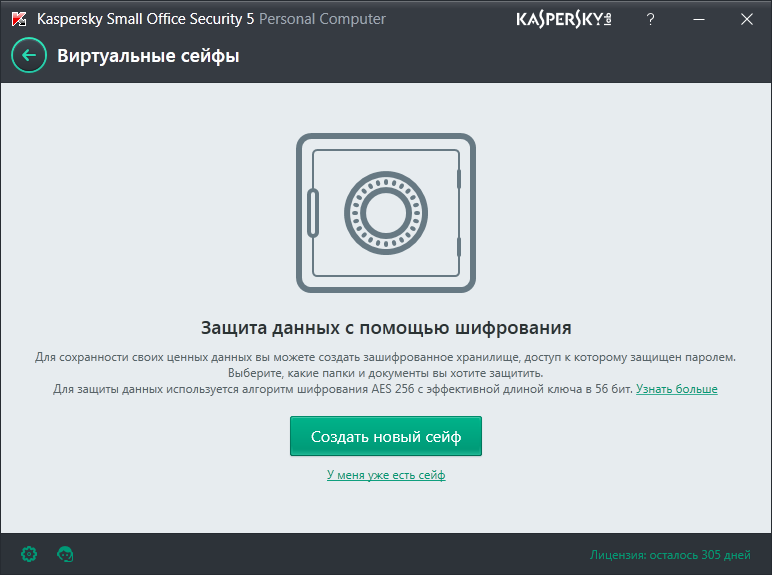This screenshot has height=575, width=772.
Task: Minimize the Kaspersky window
Action: point(699,19)
